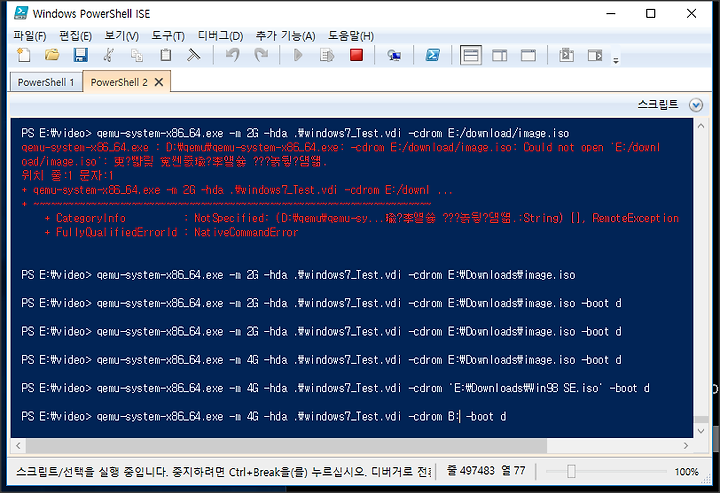Open a script file with folder icon
720x493 pixels.
52,55
